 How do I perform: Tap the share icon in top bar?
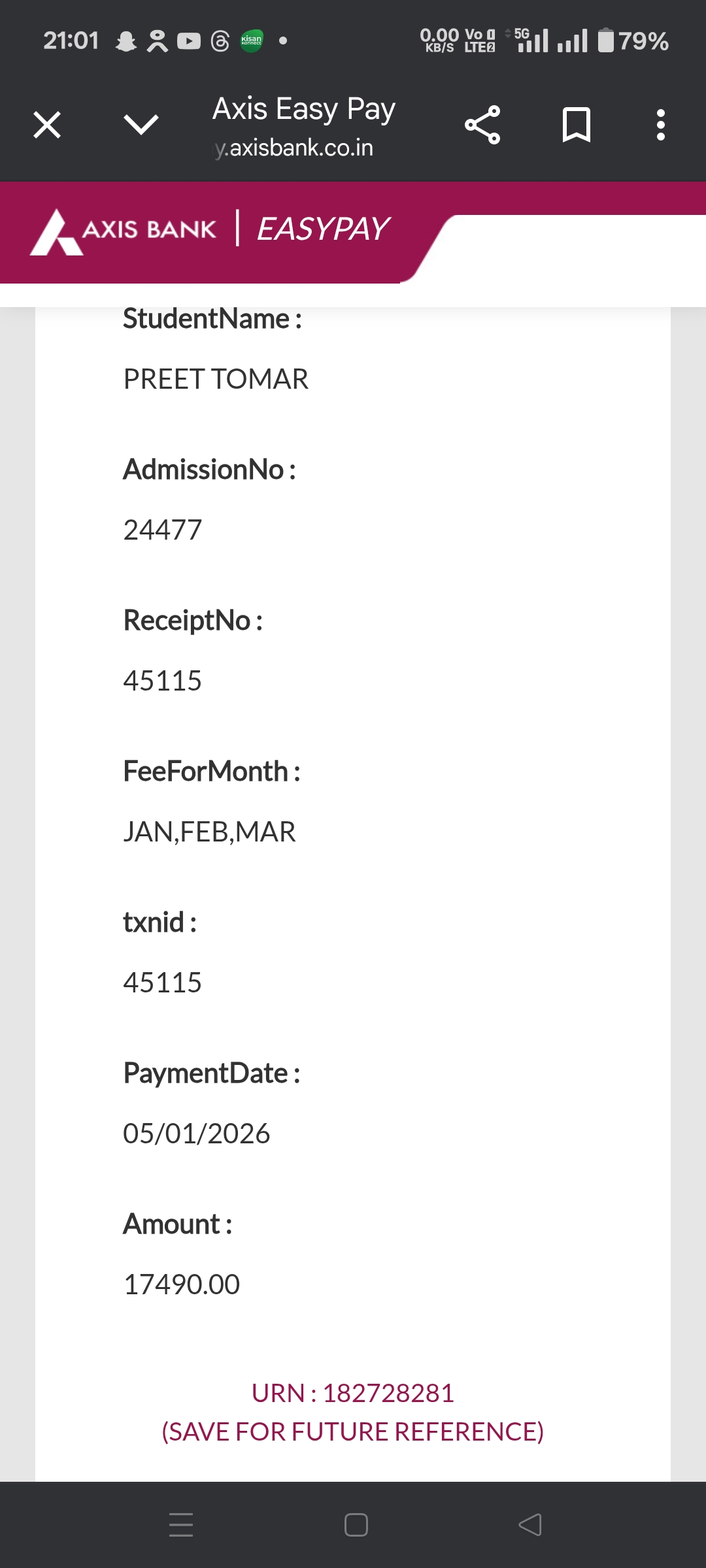click(482, 124)
